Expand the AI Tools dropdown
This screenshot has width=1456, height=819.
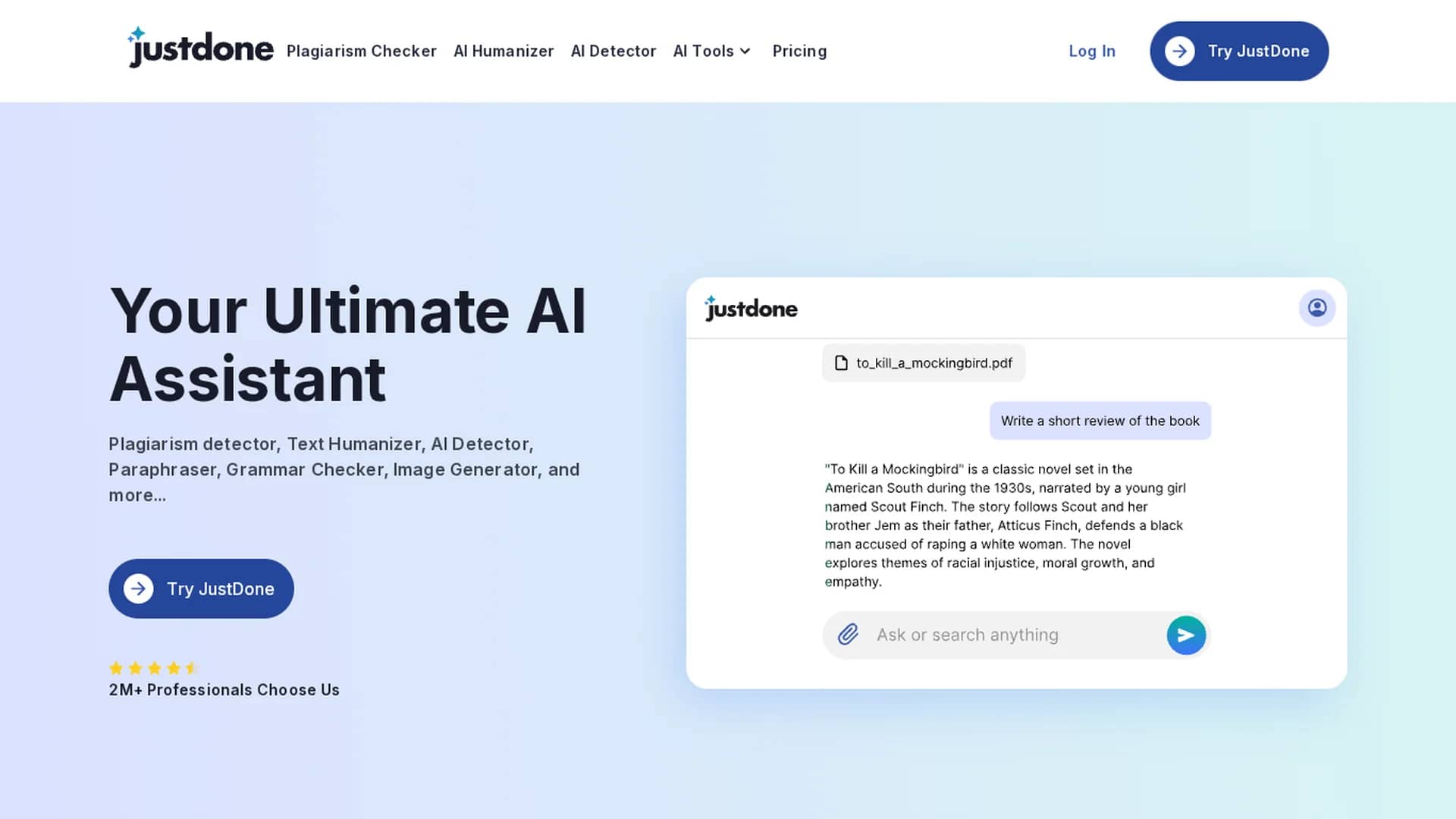pyautogui.click(x=712, y=51)
